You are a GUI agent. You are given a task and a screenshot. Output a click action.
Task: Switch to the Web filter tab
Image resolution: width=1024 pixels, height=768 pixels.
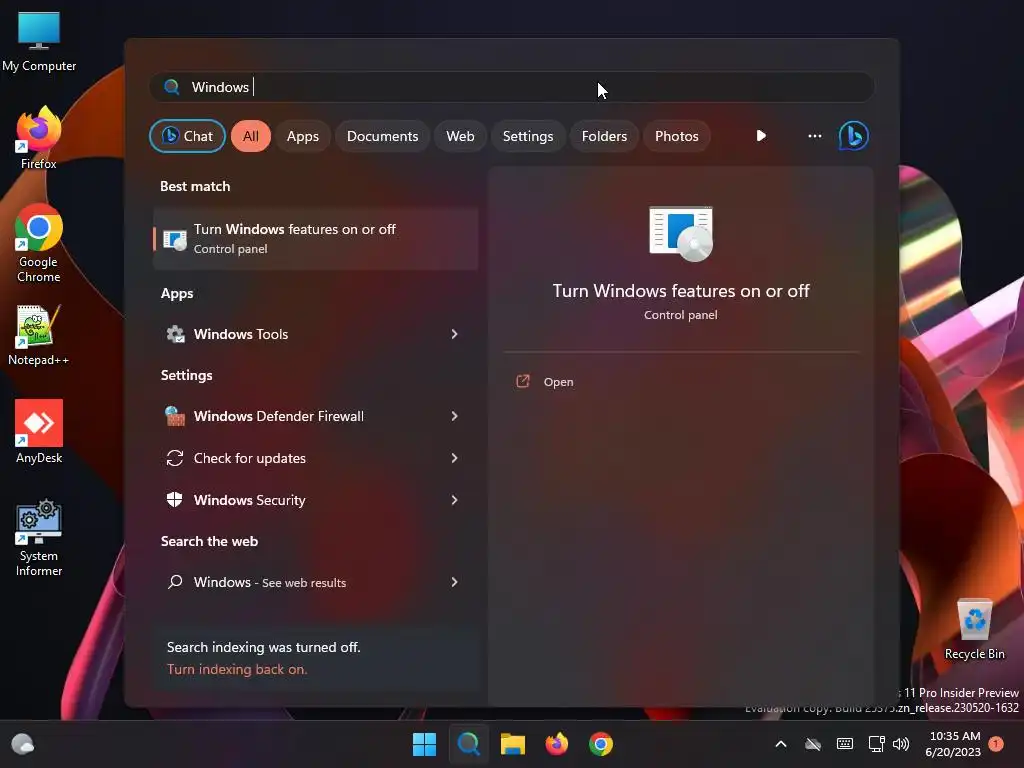460,136
